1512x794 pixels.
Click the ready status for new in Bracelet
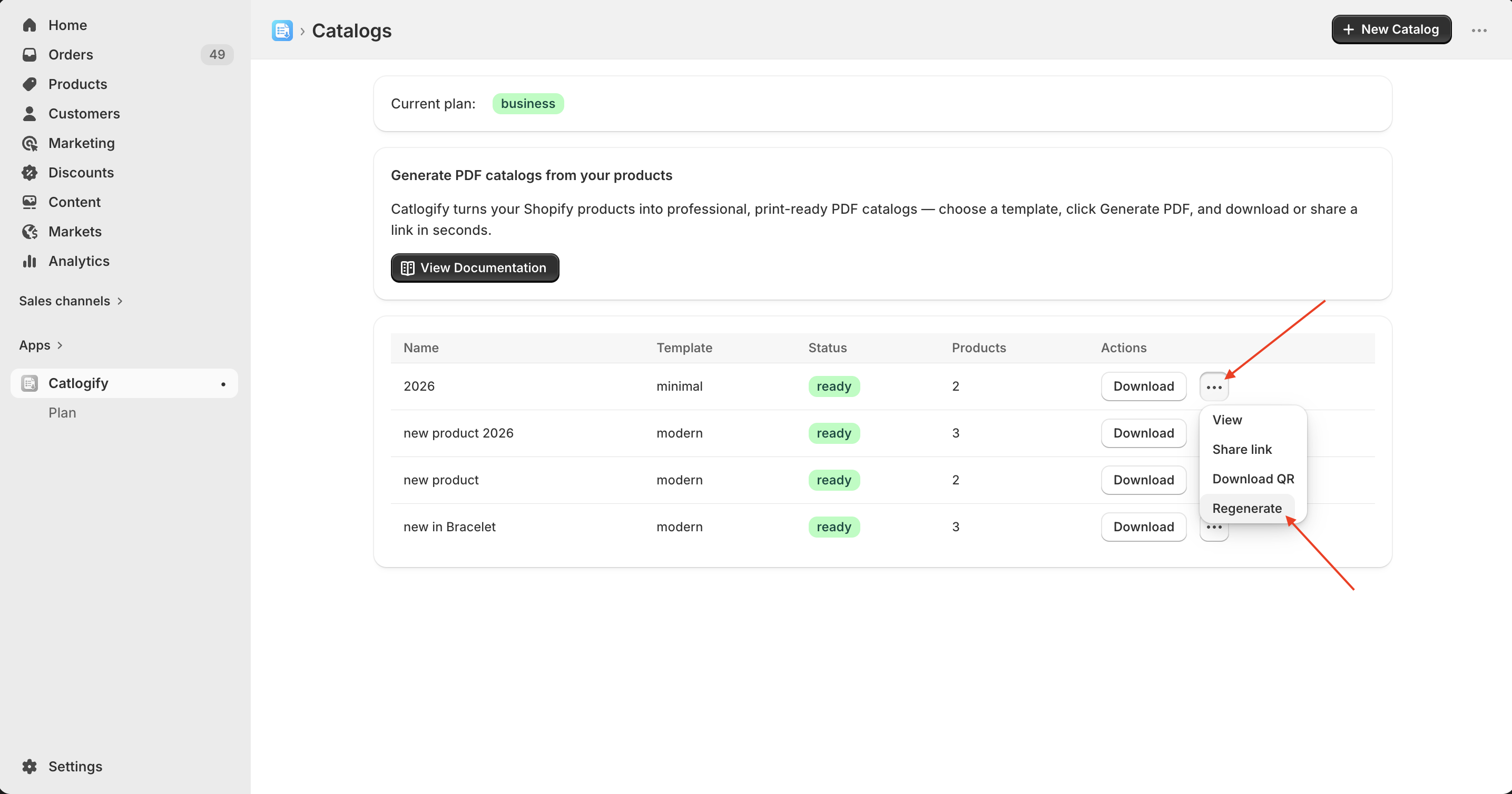(x=833, y=527)
